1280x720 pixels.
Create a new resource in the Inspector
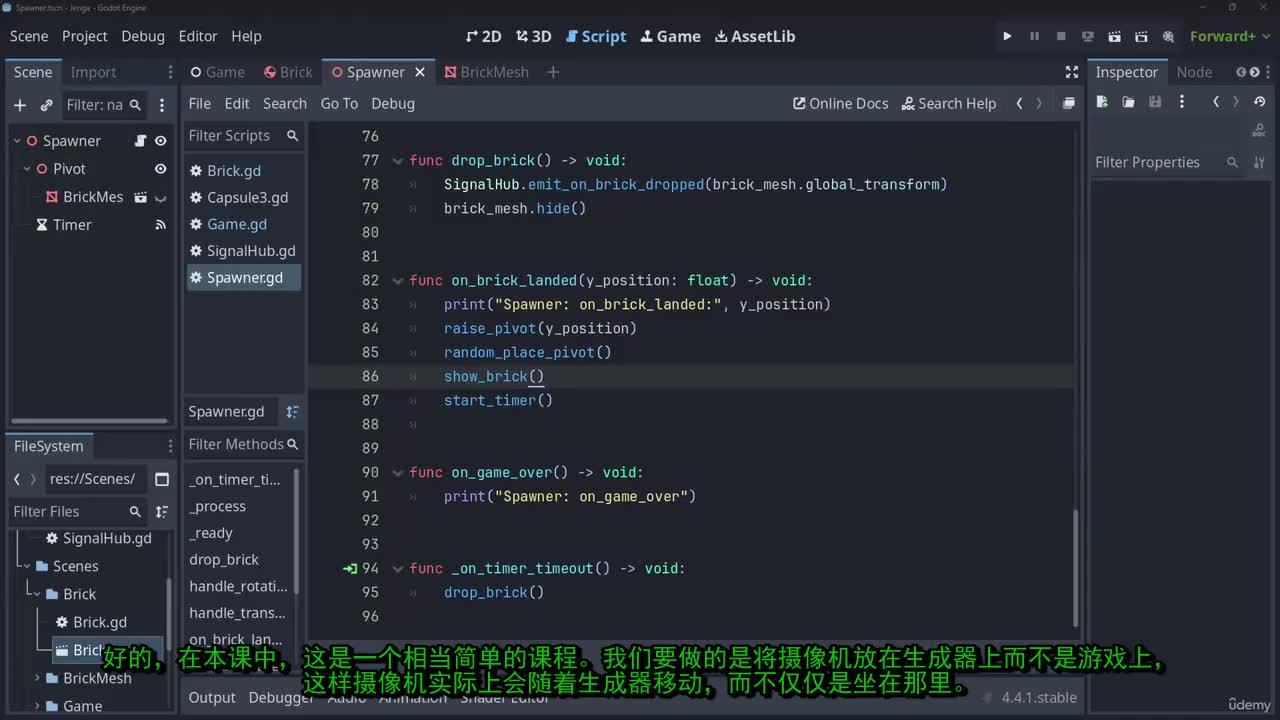point(1103,102)
